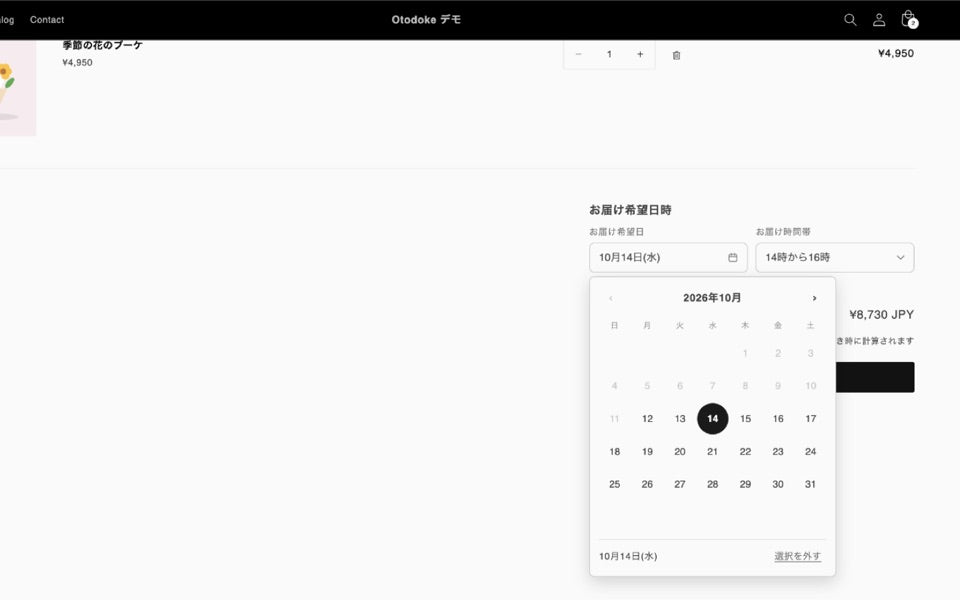Open the account login icon
The image size is (960, 600).
click(x=879, y=20)
